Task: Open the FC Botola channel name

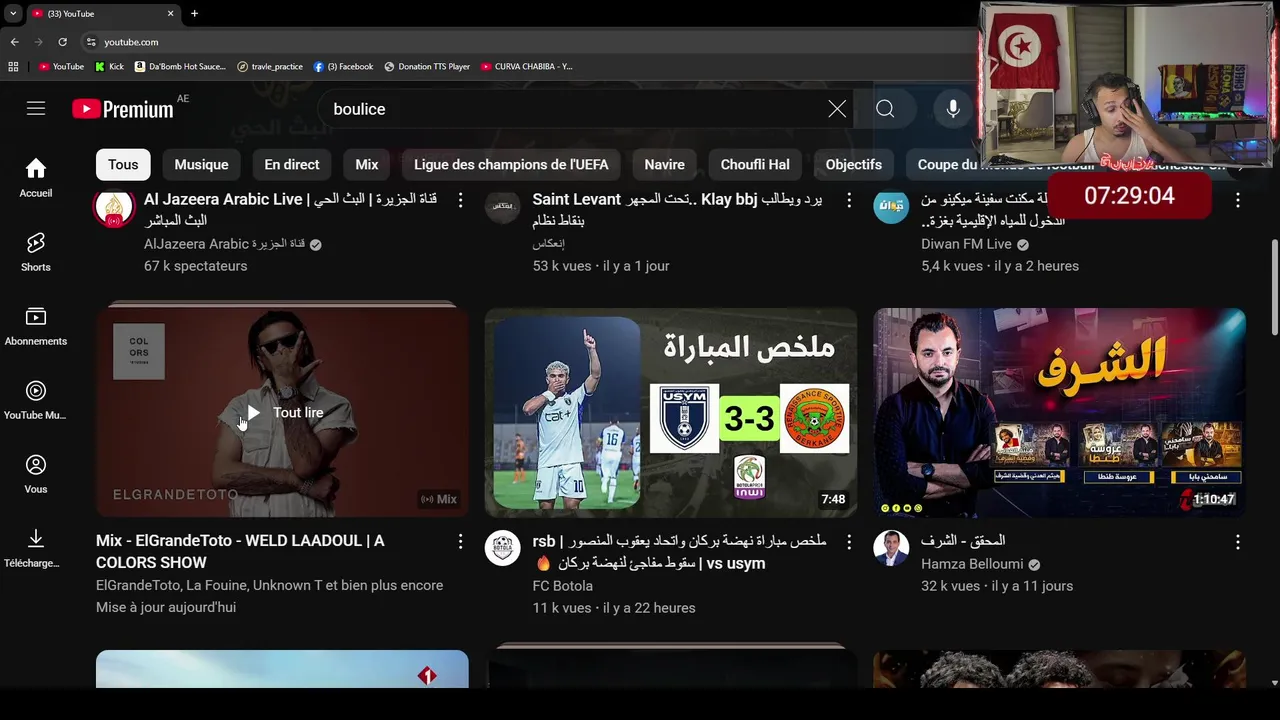Action: (x=563, y=586)
